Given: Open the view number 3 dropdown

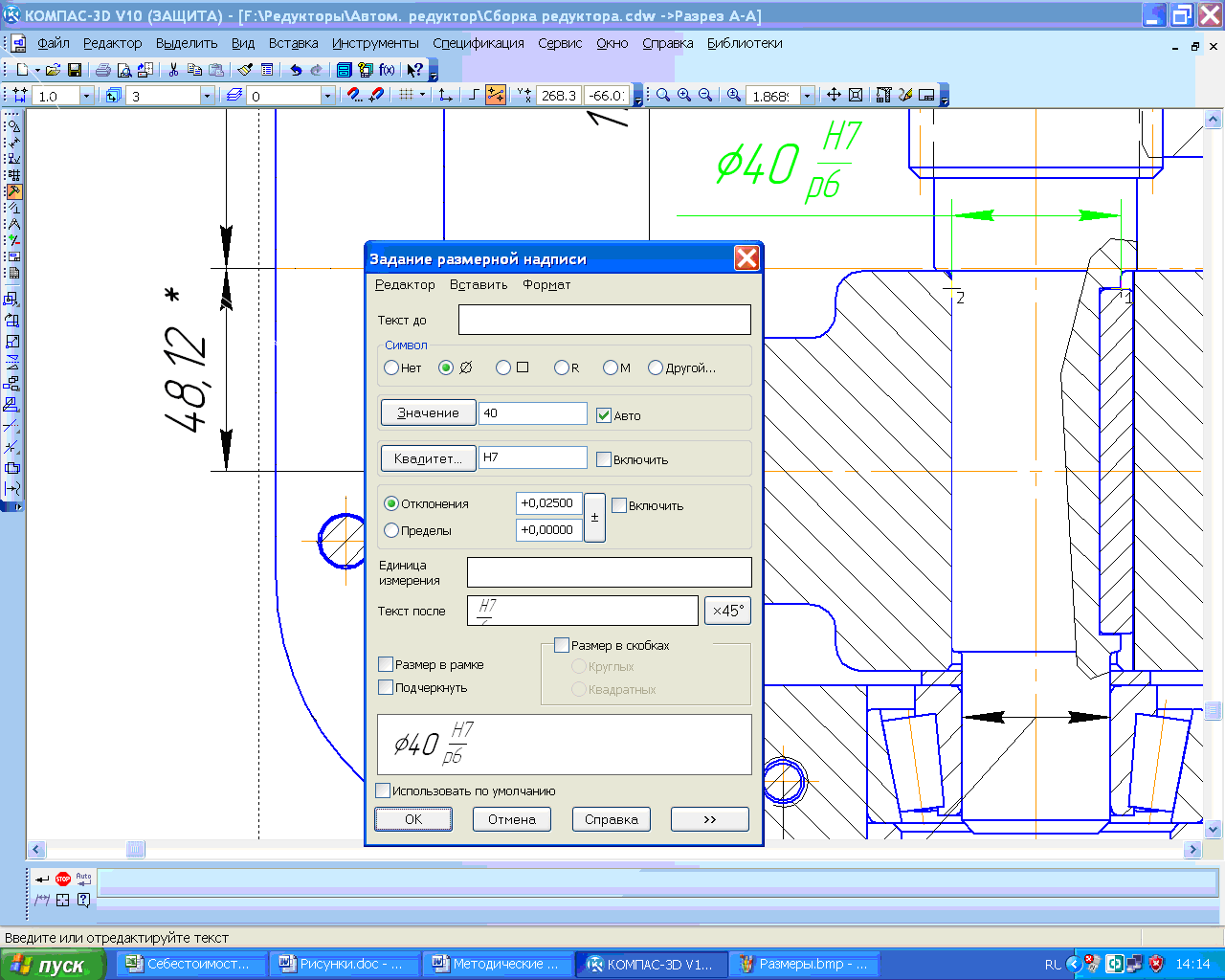Looking at the screenshot, I should (x=207, y=96).
